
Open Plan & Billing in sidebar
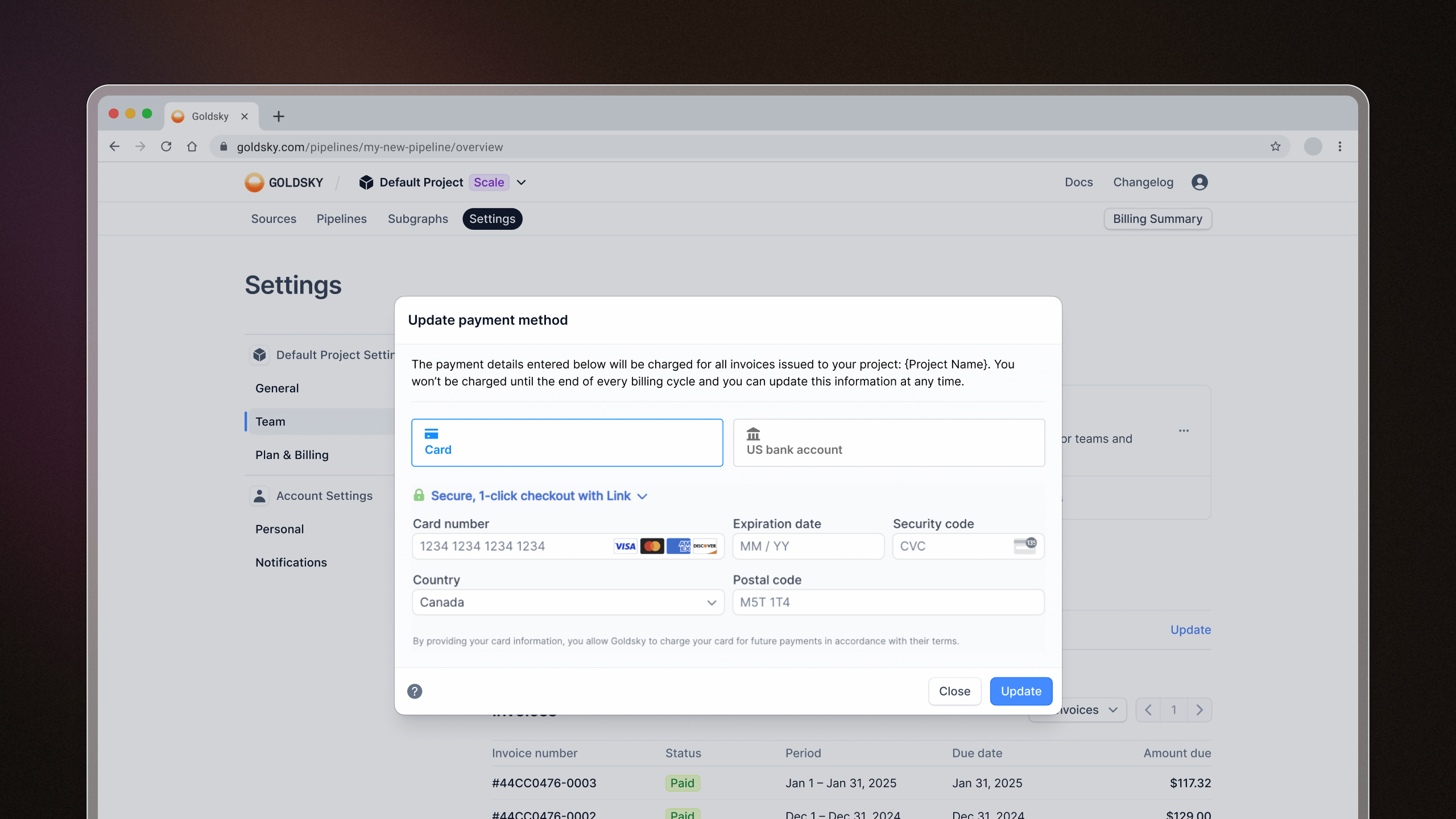point(292,455)
